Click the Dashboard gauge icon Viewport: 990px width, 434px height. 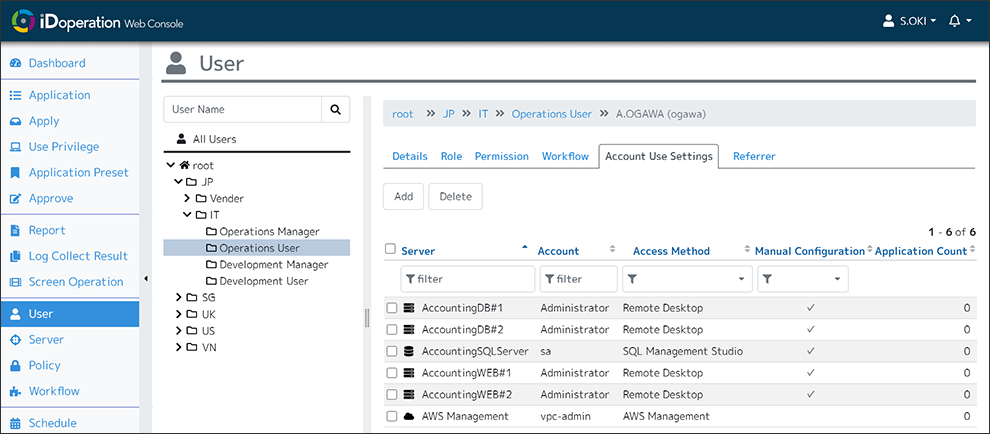pyautogui.click(x=16, y=63)
